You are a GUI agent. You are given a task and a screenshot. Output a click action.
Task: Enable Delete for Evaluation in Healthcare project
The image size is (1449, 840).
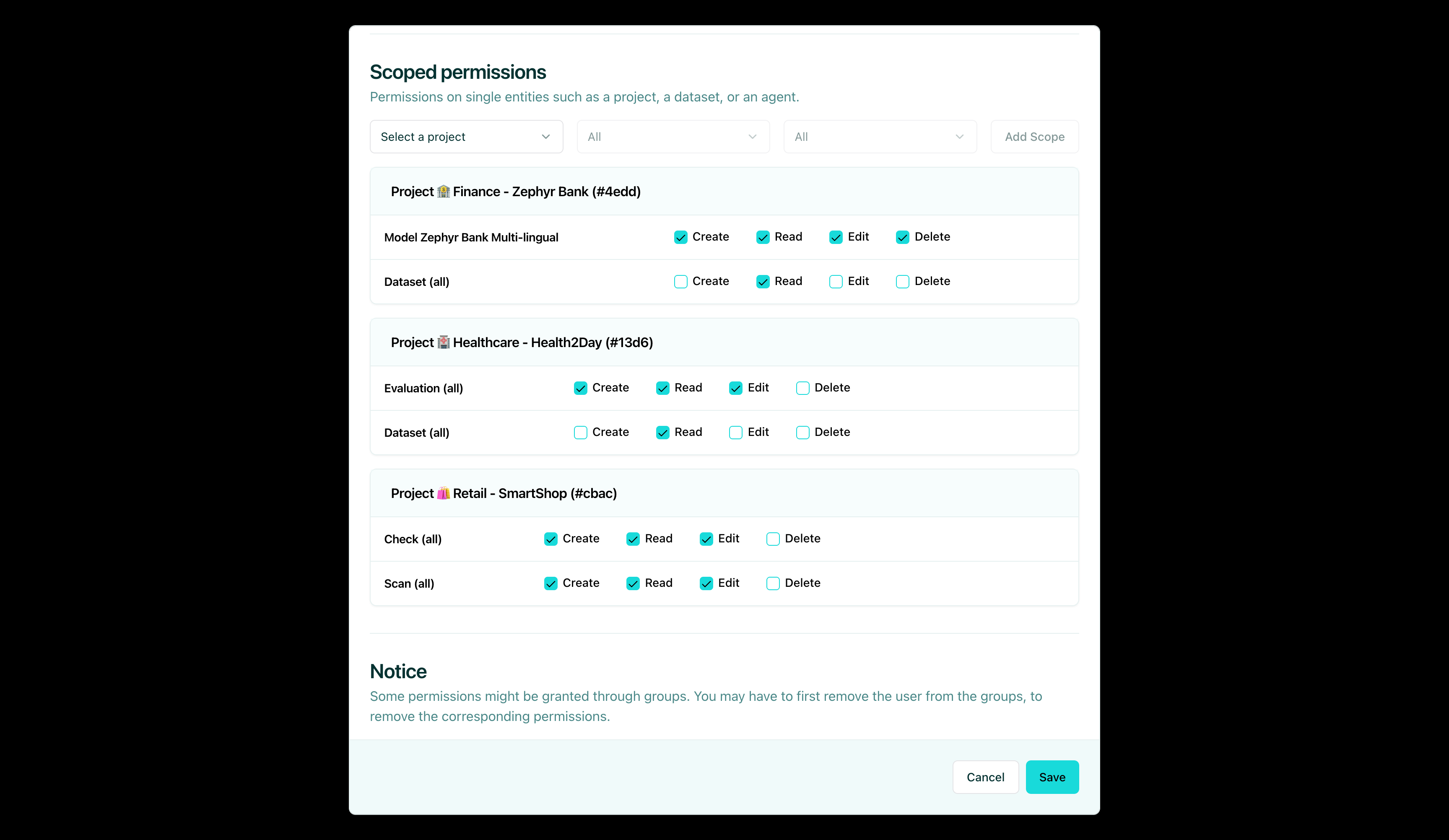point(802,388)
